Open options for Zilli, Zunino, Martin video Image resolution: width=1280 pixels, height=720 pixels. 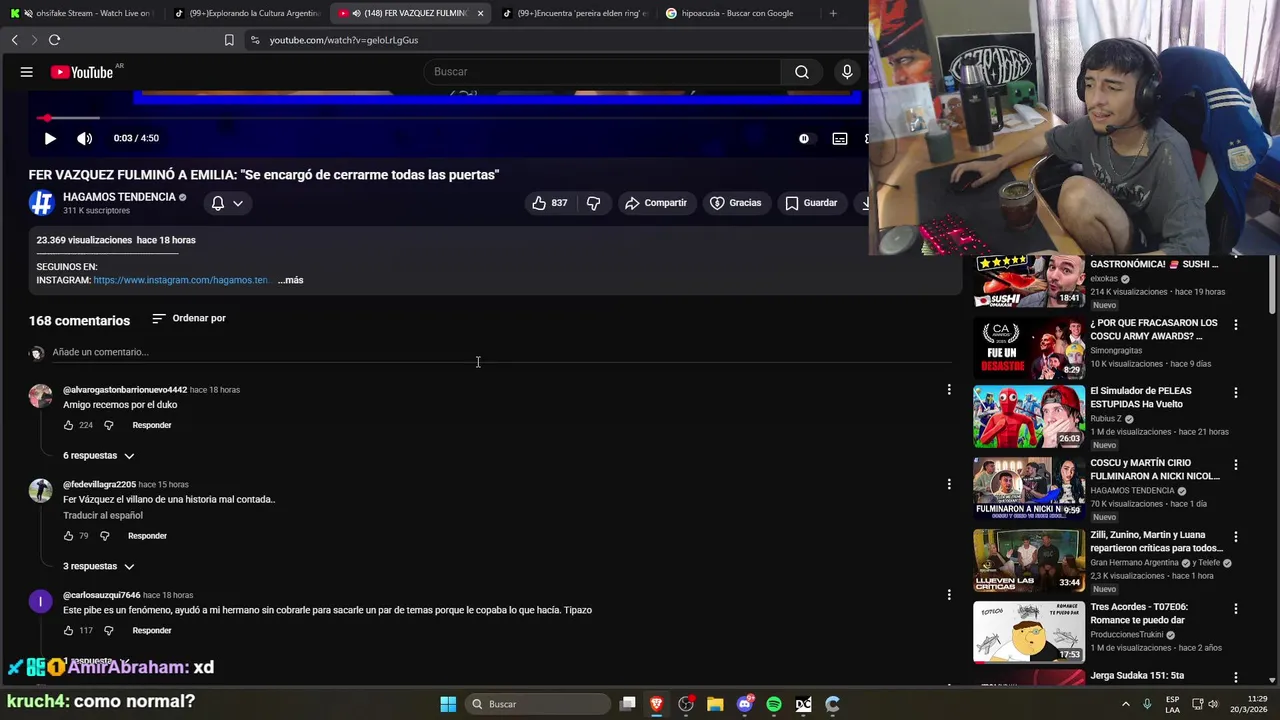[1236, 537]
